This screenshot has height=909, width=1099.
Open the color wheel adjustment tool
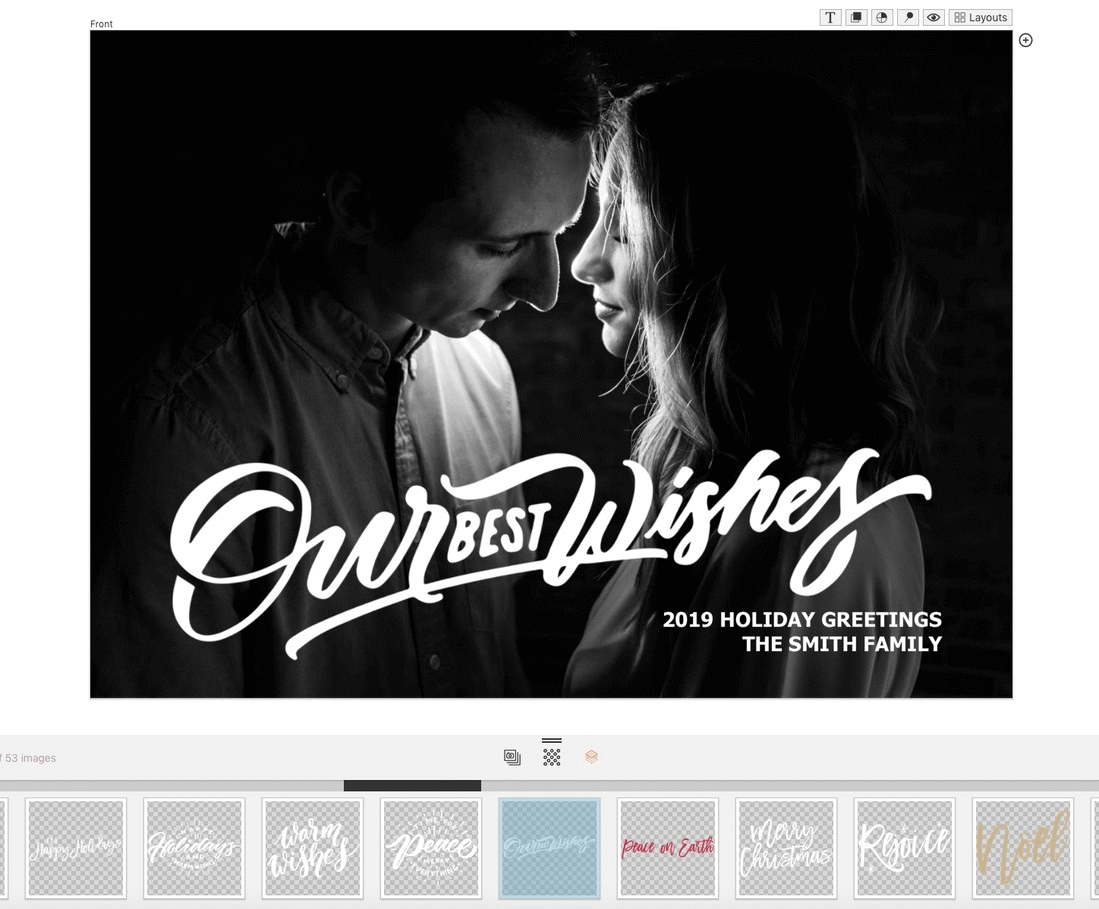[x=882, y=18]
